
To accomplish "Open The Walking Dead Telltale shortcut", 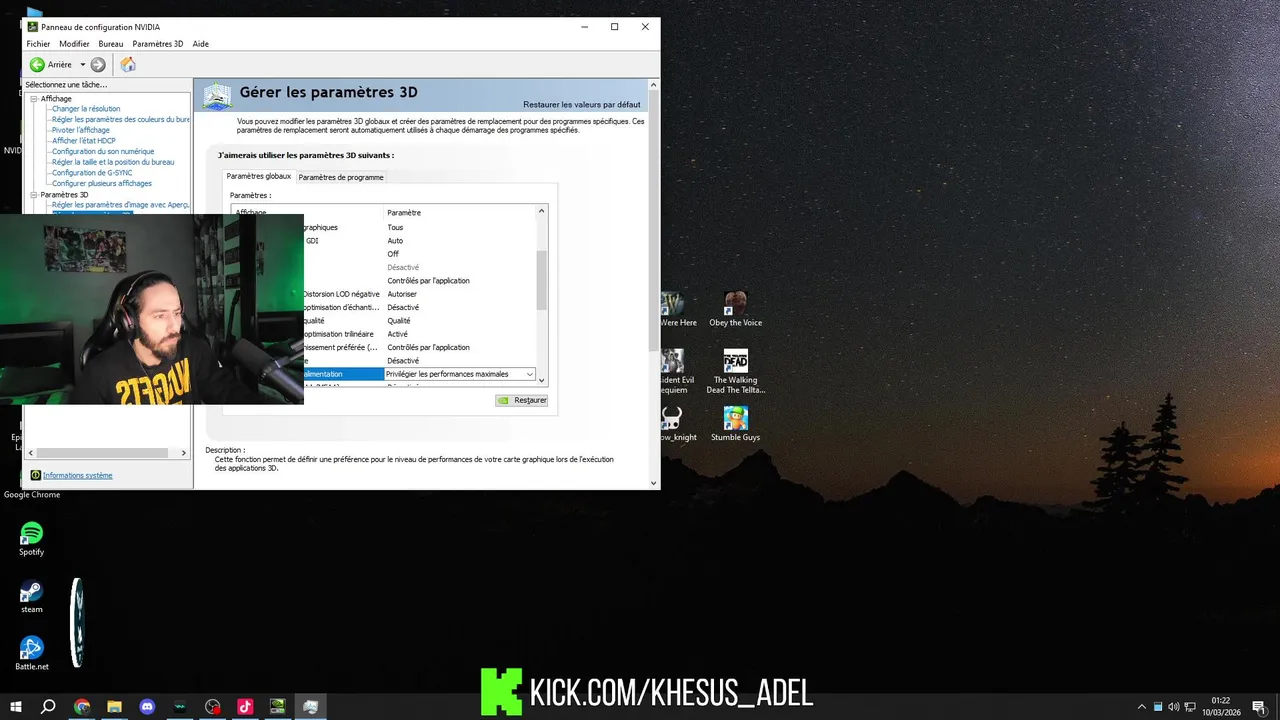I will (736, 371).
